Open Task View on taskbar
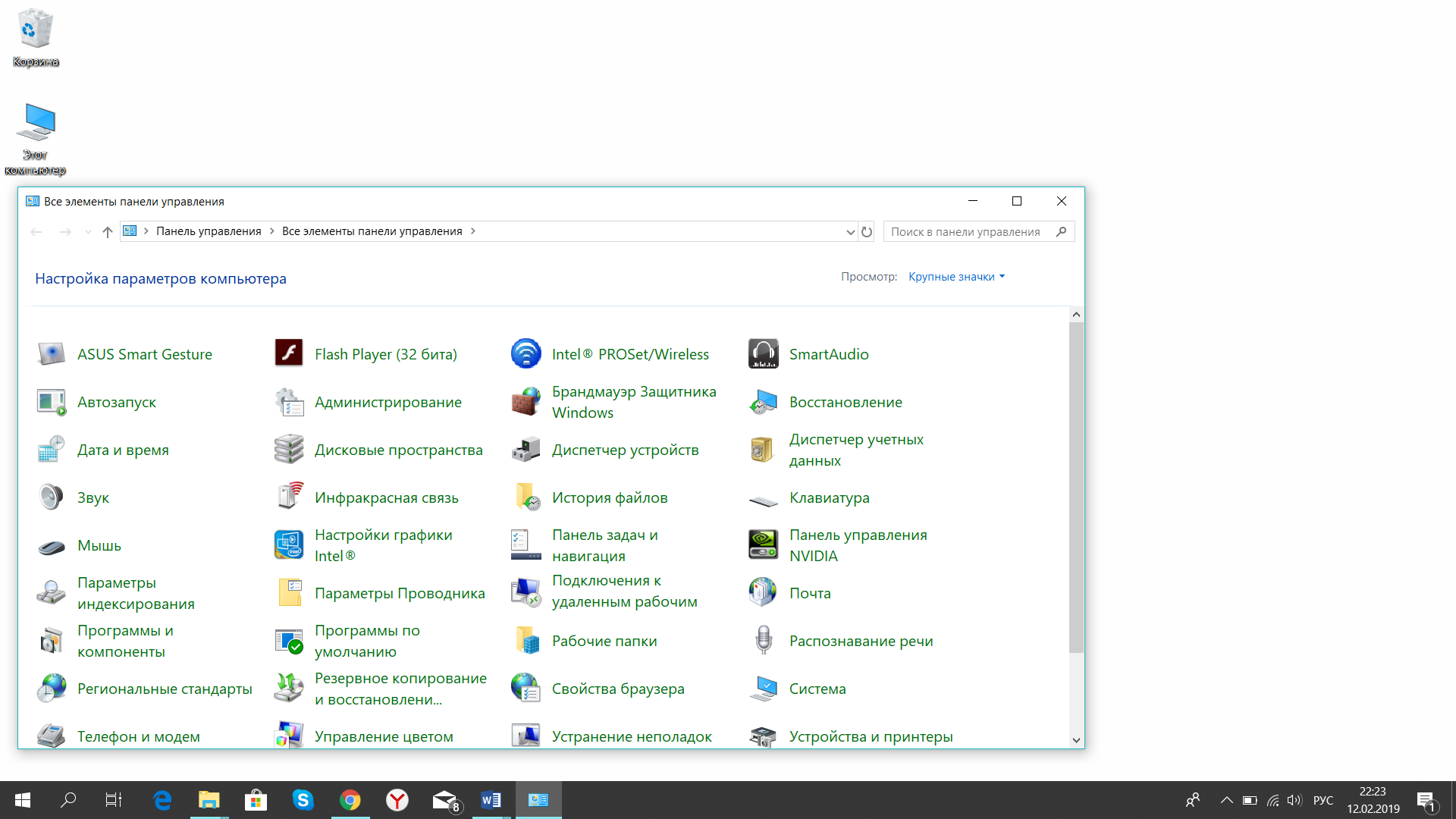 tap(114, 800)
